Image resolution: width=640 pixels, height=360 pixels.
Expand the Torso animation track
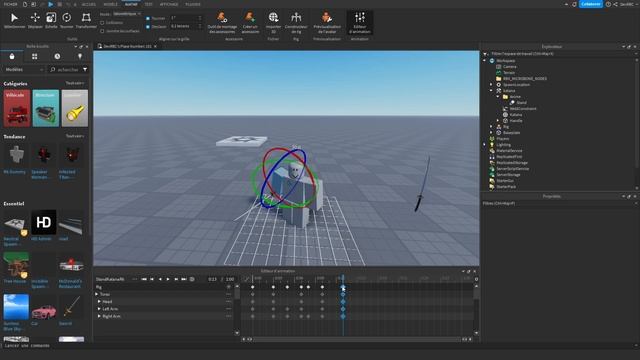click(97, 294)
